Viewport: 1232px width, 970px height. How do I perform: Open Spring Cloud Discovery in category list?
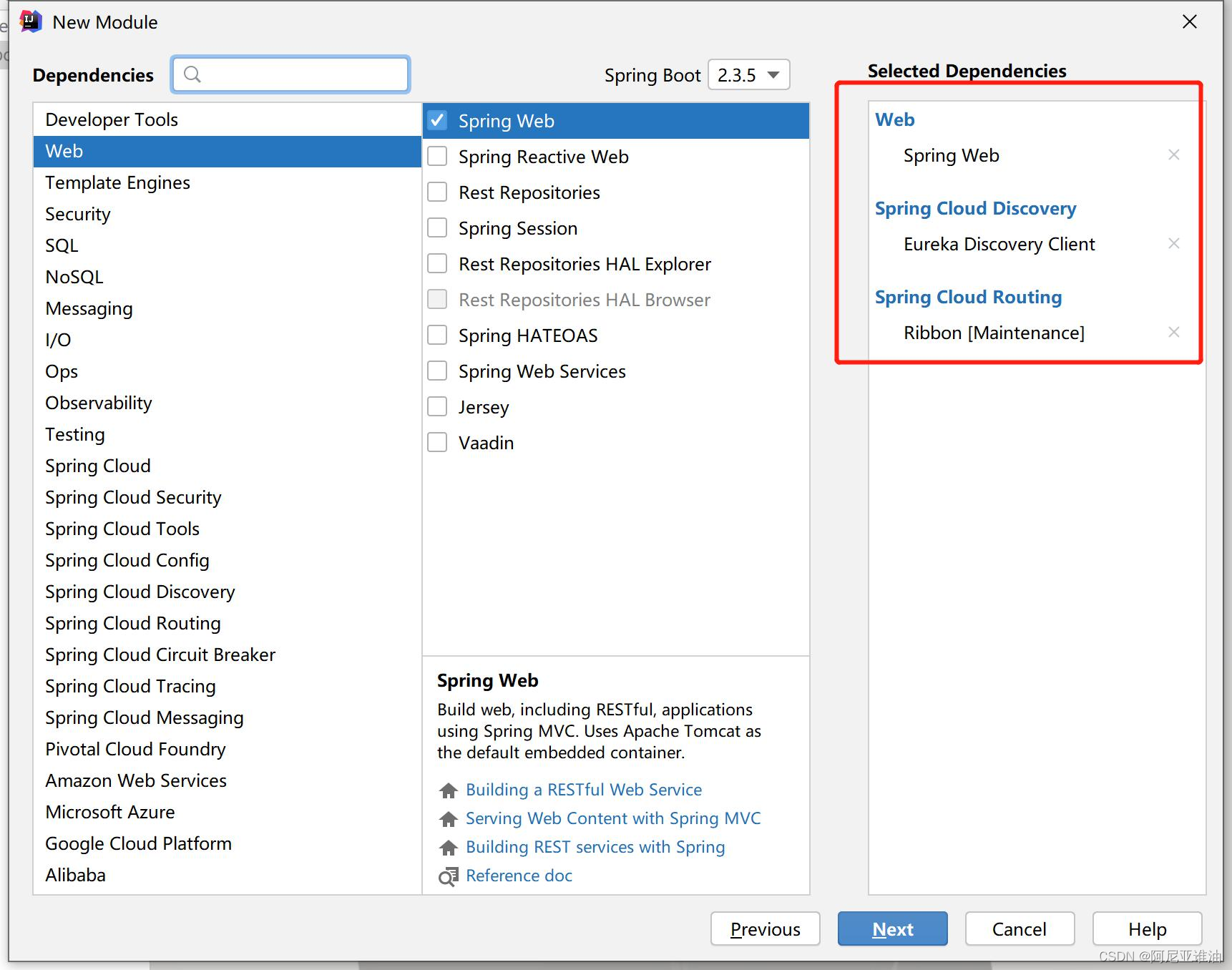tap(228, 592)
